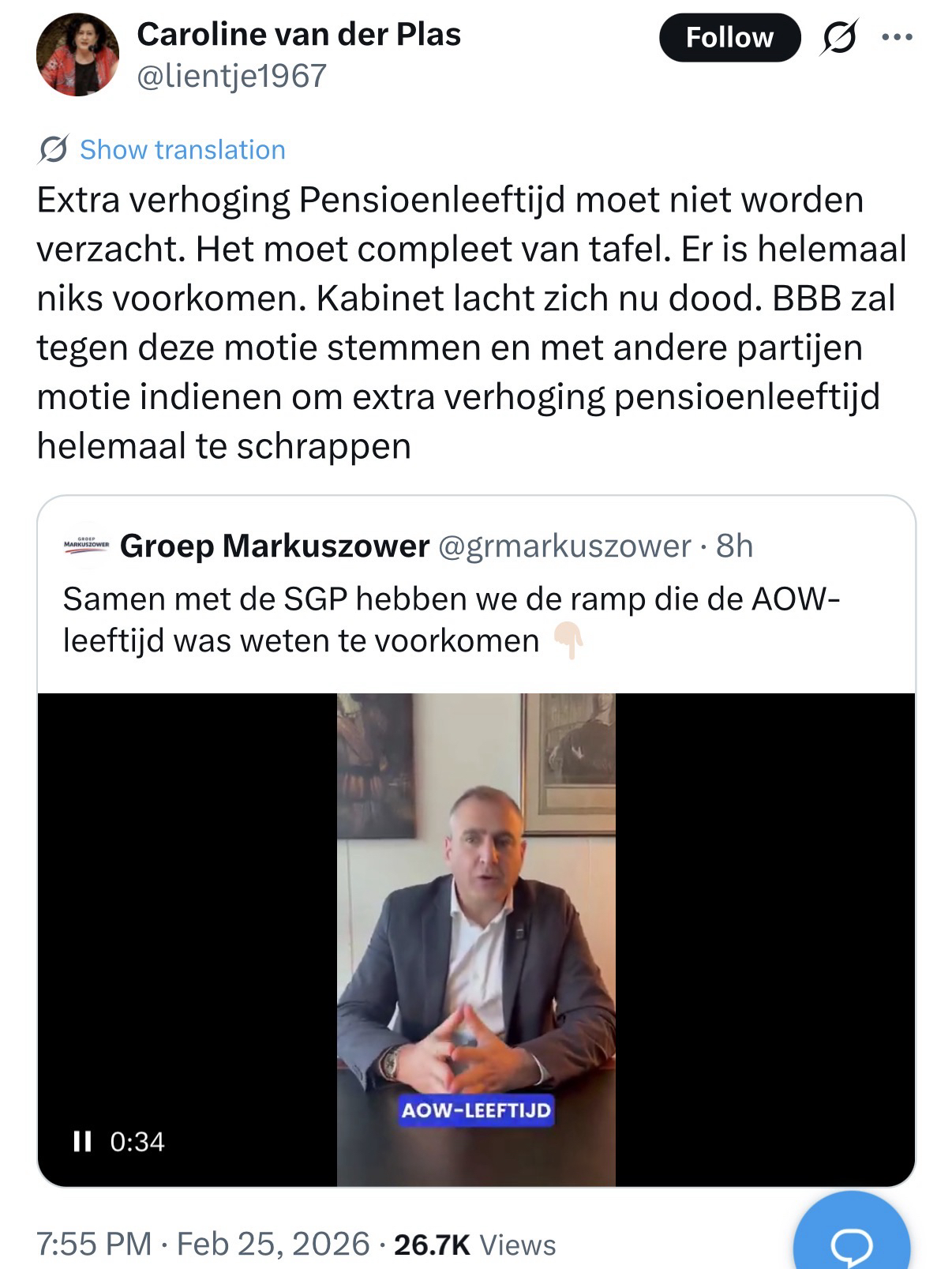Open the Groep Markuszower logo avatar
952x1269 pixels.
click(x=86, y=546)
